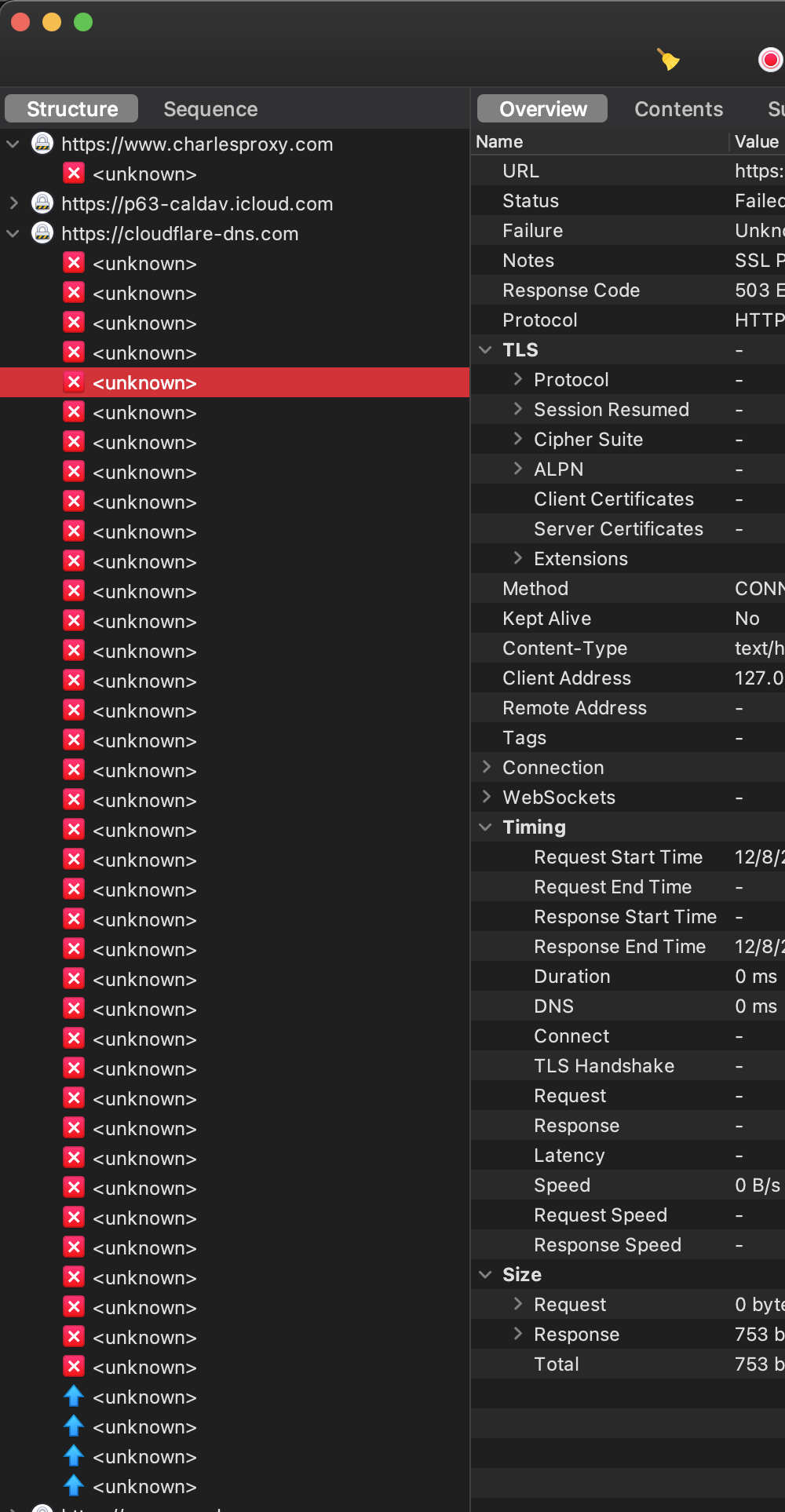Click the lock icon beside www.charlesproxy.com

pyautogui.click(x=42, y=144)
